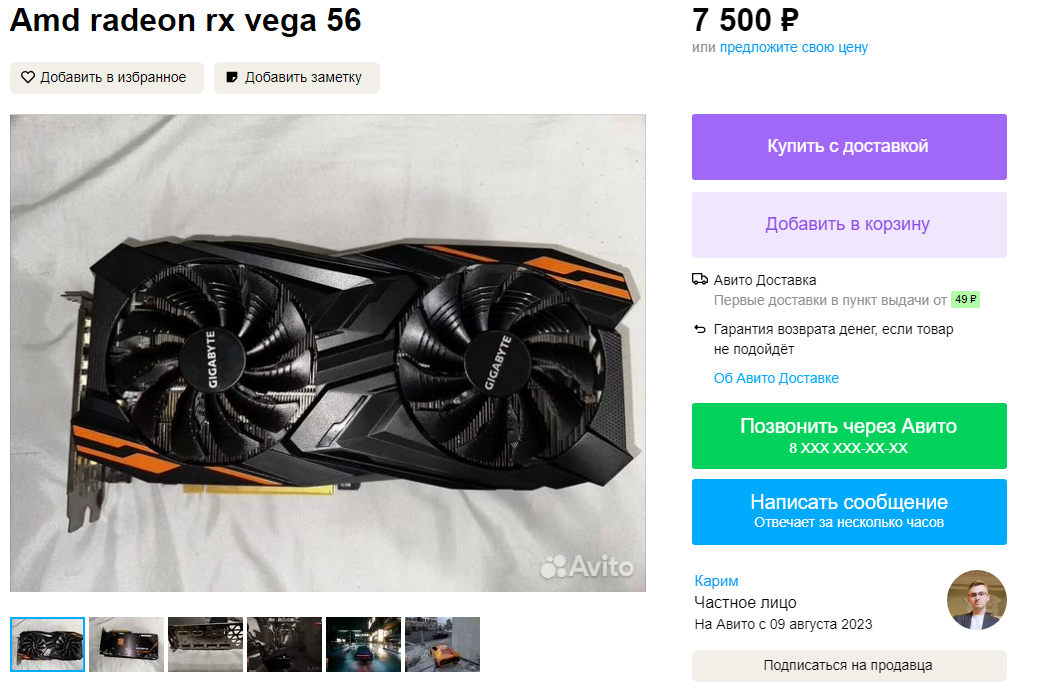This screenshot has height=700, width=1044.
Task: Open seller profile link Карим
Action: click(x=716, y=581)
